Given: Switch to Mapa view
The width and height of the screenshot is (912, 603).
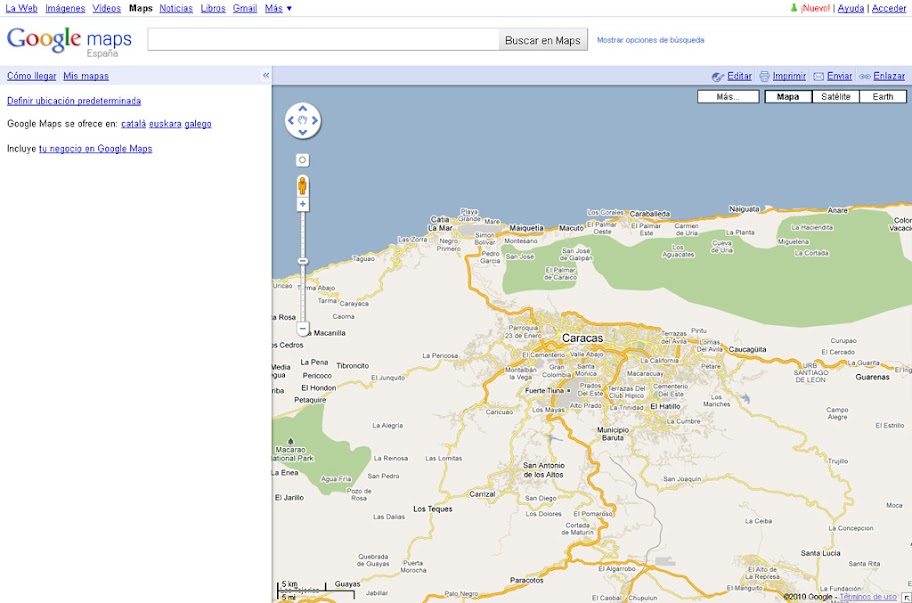Looking at the screenshot, I should tap(788, 97).
